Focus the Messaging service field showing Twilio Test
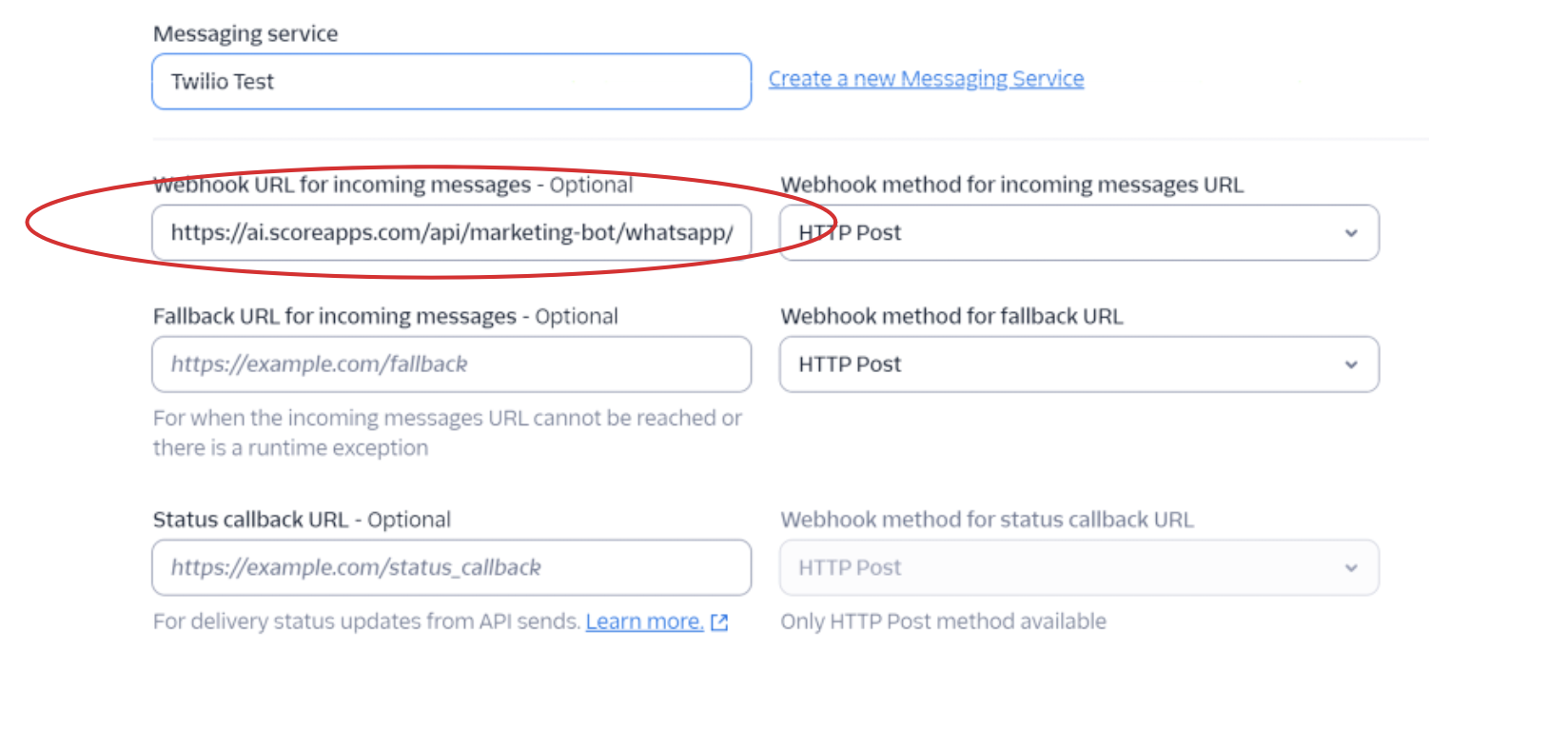 click(x=451, y=82)
